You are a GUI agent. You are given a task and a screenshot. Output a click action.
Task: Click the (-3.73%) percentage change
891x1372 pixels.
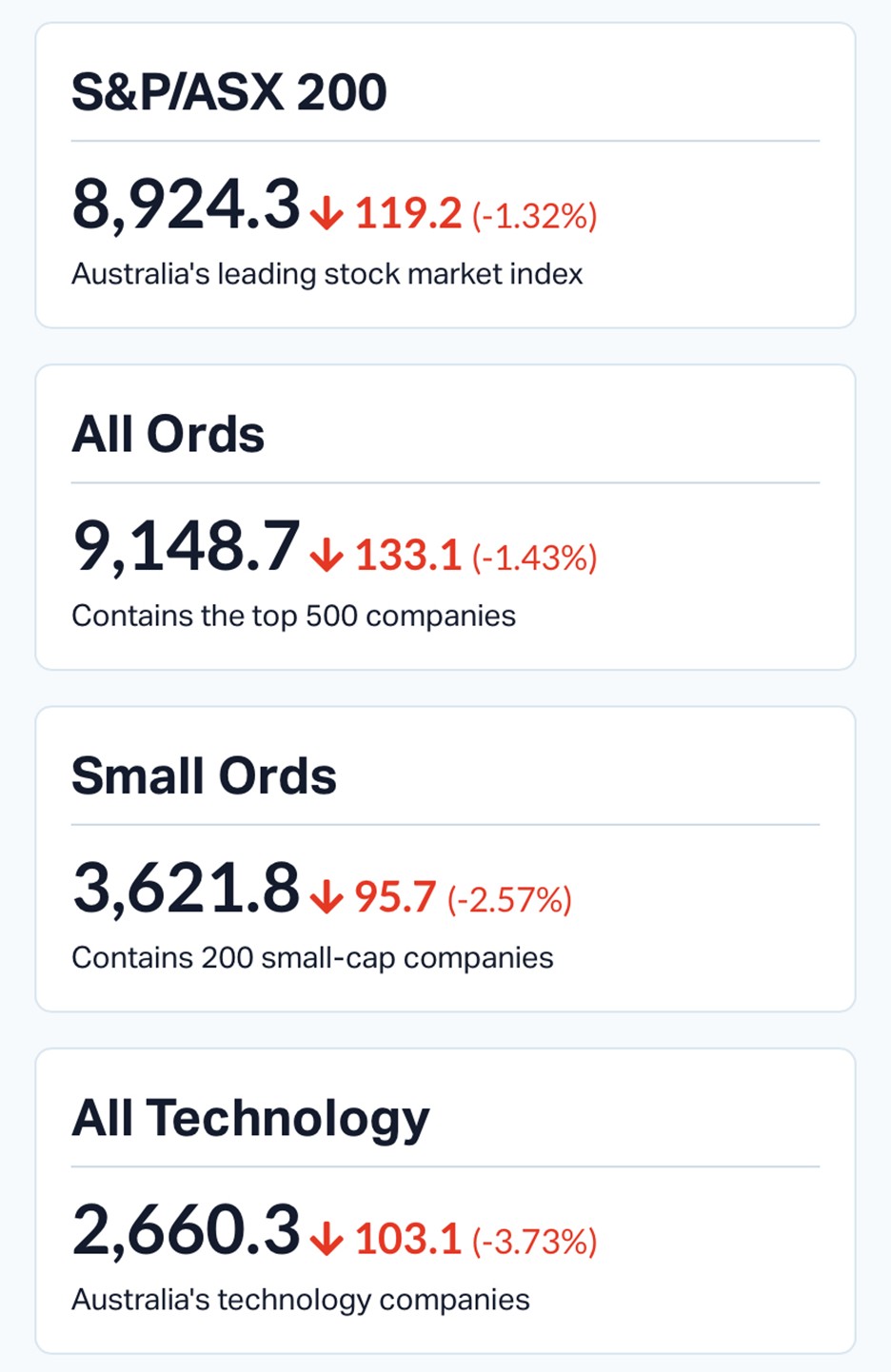click(x=534, y=1241)
